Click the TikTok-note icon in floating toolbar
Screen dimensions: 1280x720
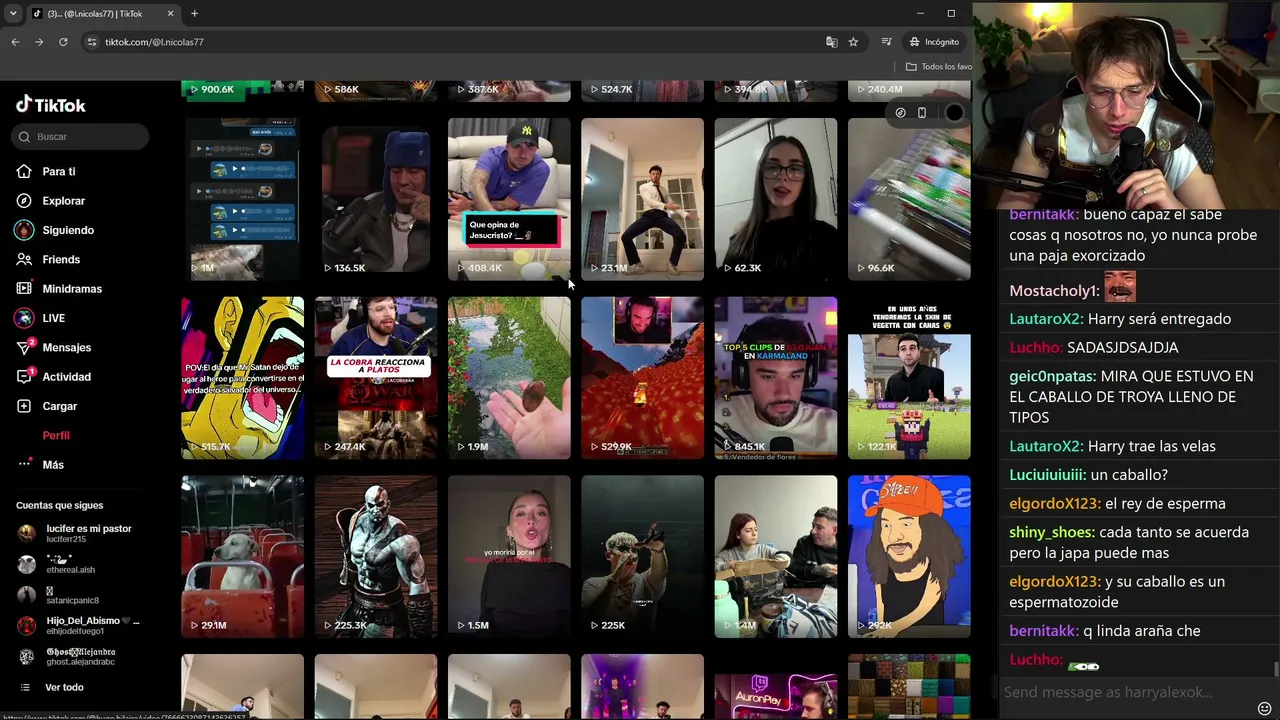click(900, 113)
